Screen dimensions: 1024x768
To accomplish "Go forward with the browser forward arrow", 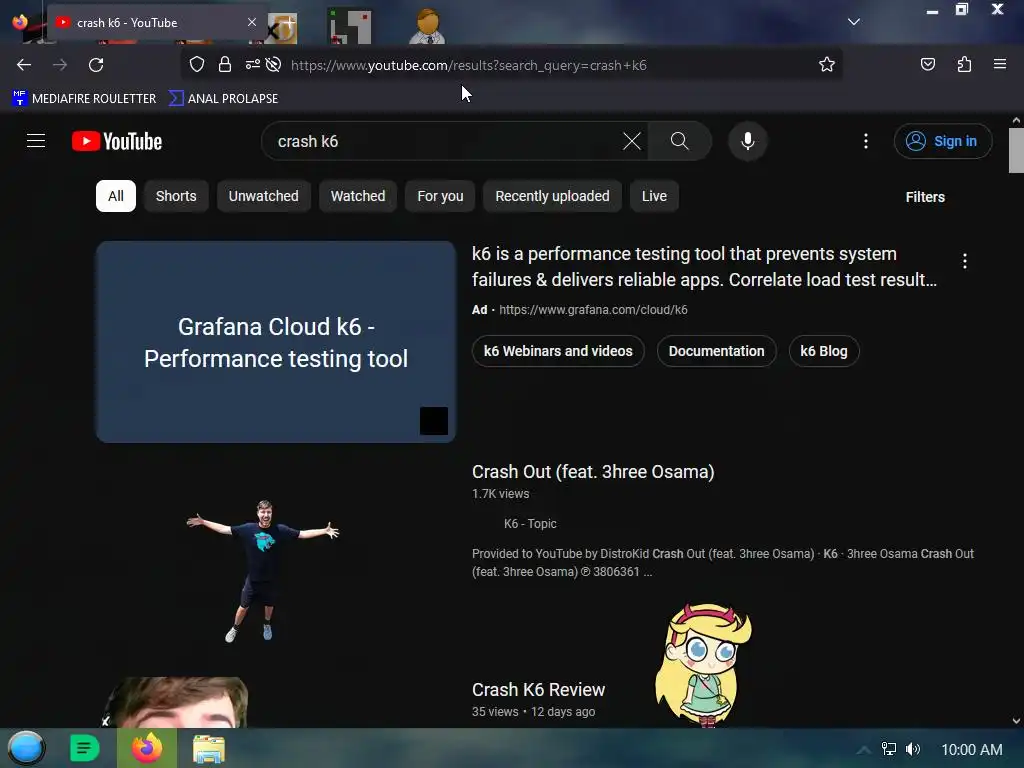I will [60, 65].
